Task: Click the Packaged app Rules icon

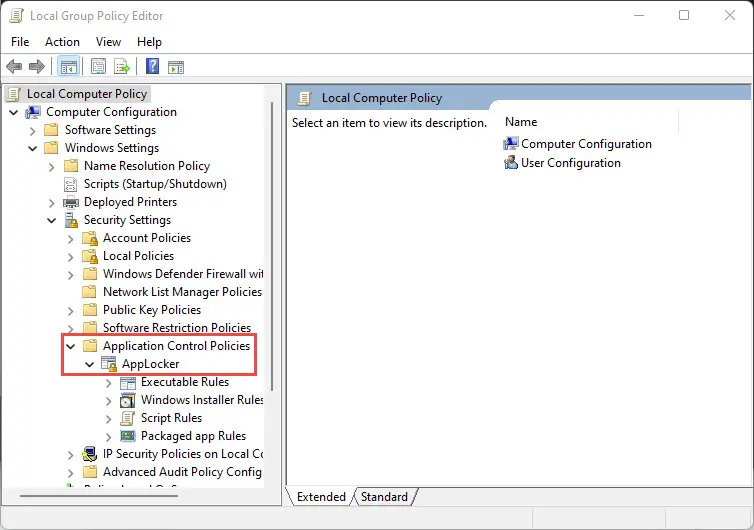Action: click(127, 436)
